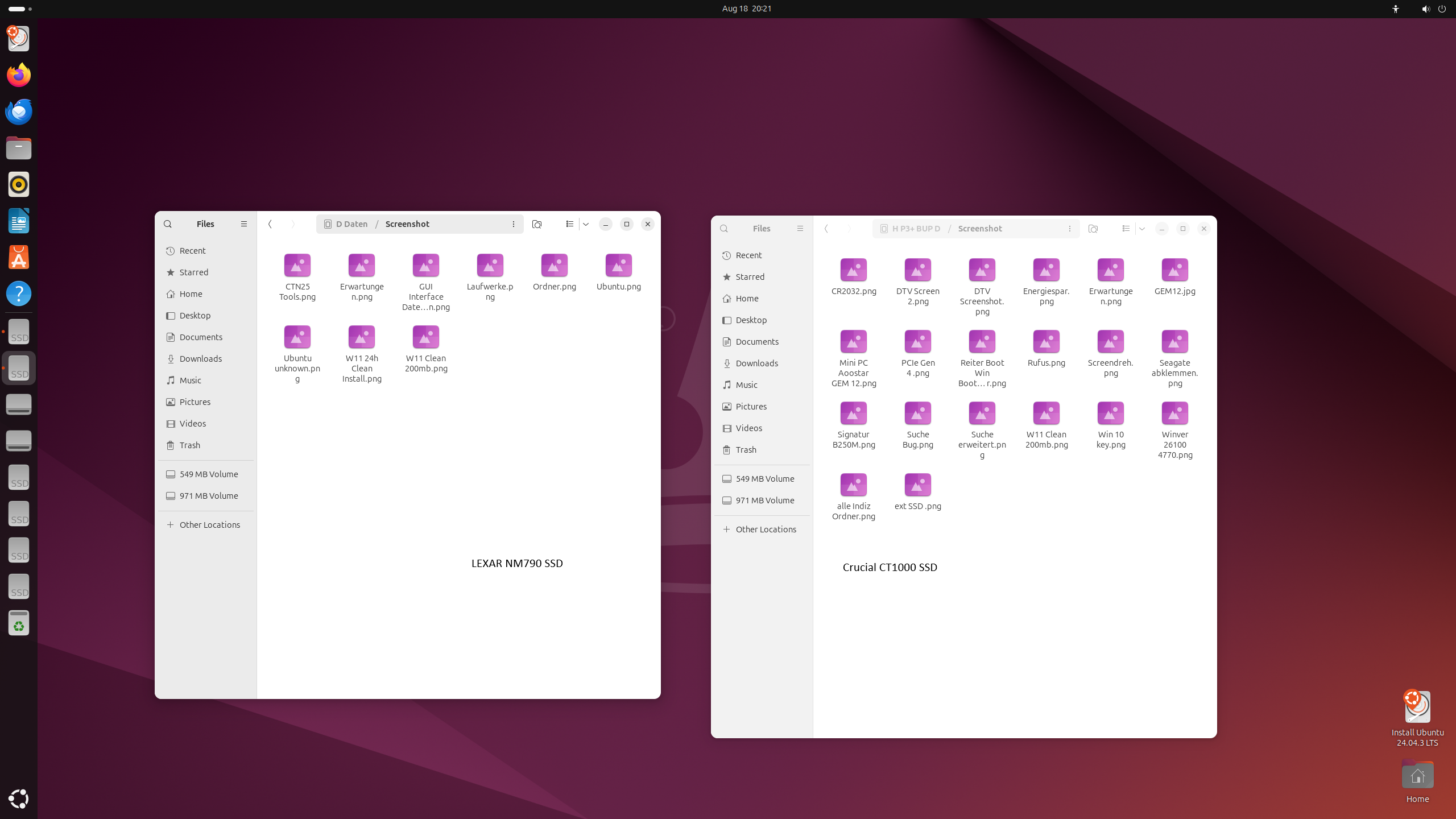Open Install Ubuntu 24.04.3 LTS desktop icon
The width and height of the screenshot is (1456, 819).
(1417, 707)
